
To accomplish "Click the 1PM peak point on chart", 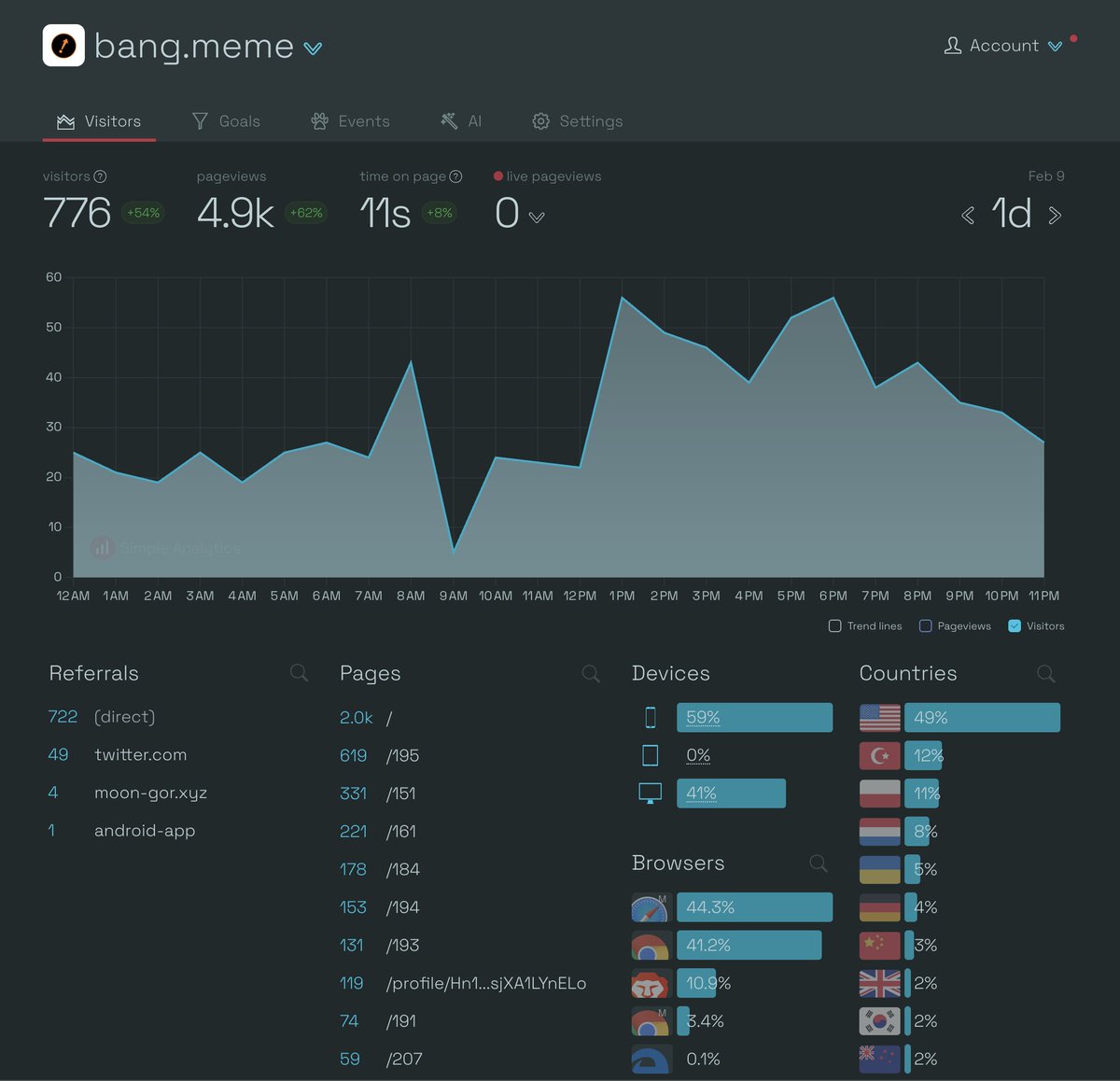I will (x=622, y=298).
